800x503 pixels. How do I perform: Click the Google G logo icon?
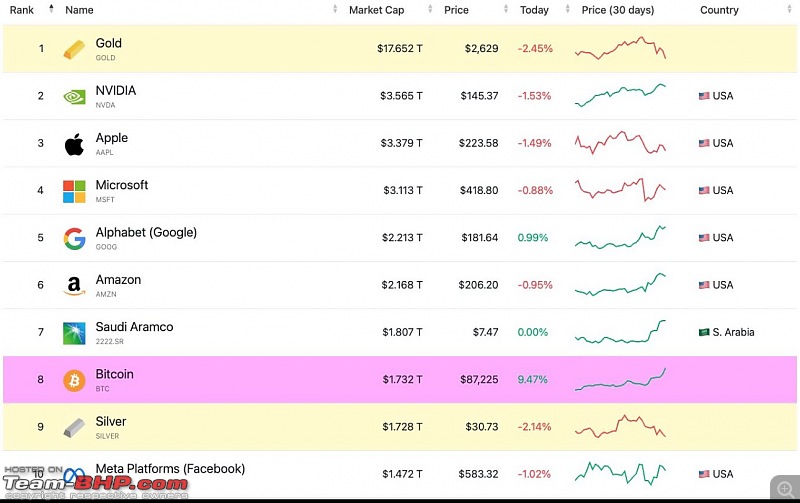pyautogui.click(x=74, y=239)
